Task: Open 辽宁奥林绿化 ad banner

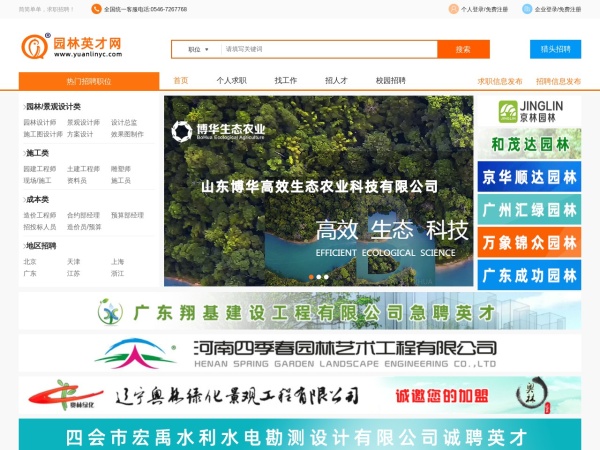Action: point(300,395)
